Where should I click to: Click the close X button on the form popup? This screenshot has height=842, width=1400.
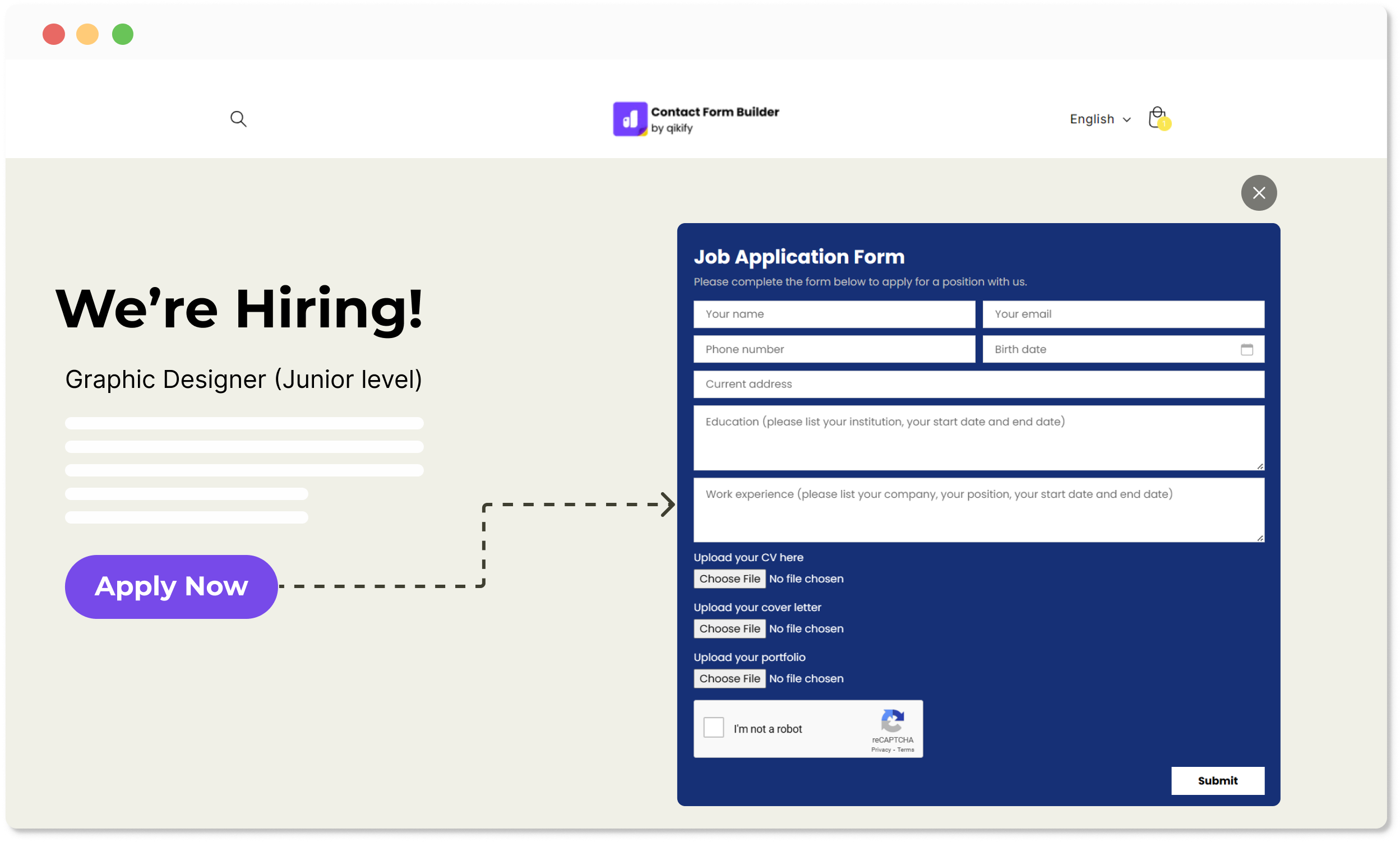pos(1258,192)
